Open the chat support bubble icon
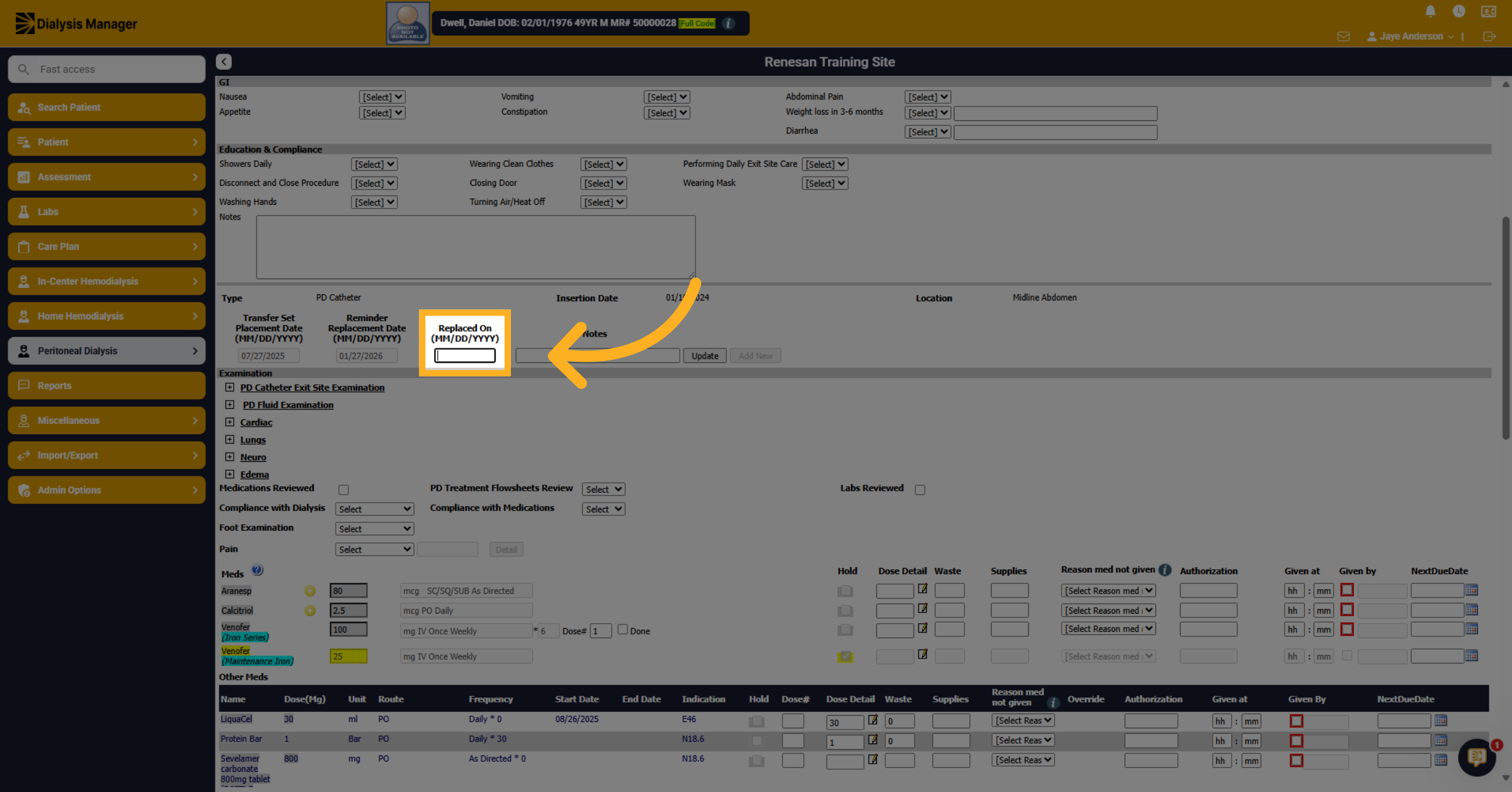Viewport: 1512px width, 792px height. point(1477,757)
